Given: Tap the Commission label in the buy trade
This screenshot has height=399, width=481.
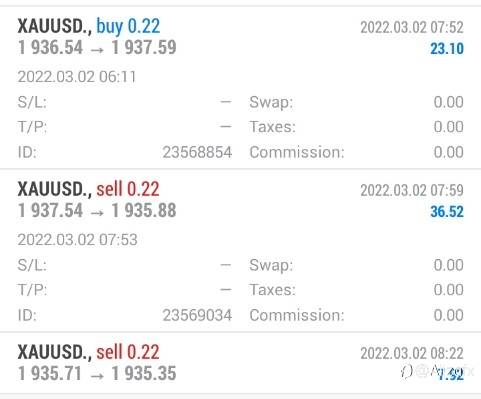Looking at the screenshot, I should 297,152.
